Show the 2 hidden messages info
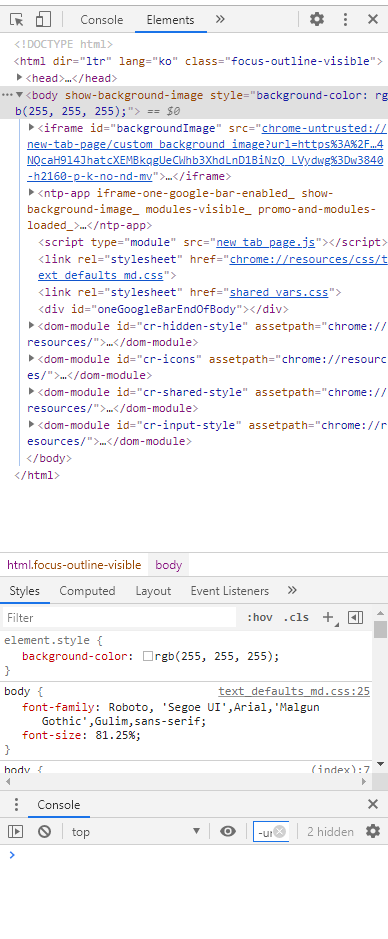This screenshot has height=939, width=388. [x=330, y=832]
